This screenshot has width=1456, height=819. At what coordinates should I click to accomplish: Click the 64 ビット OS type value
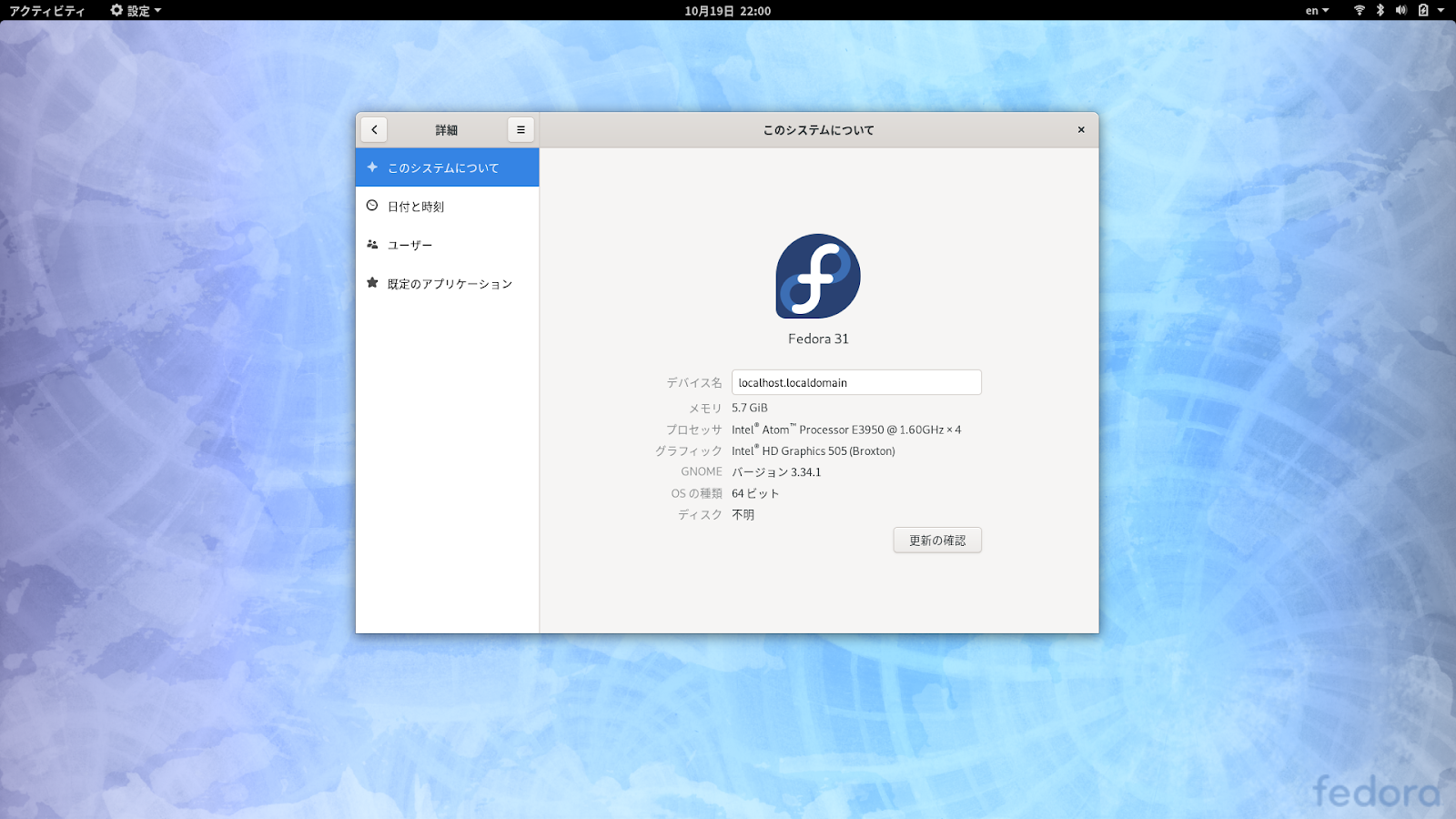click(755, 493)
